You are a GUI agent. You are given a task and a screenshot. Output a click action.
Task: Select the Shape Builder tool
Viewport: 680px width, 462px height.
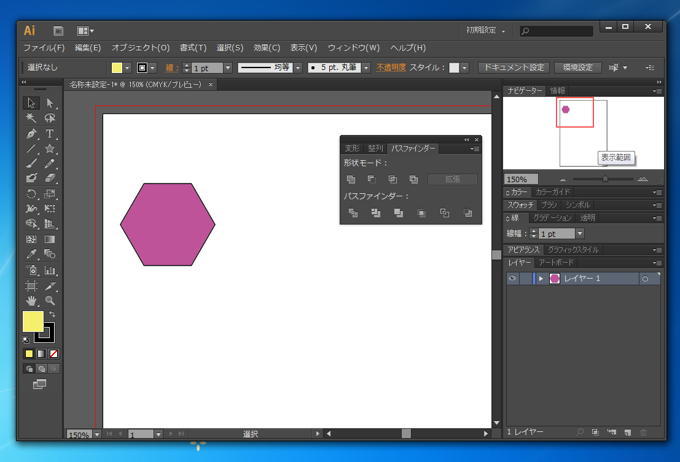click(x=31, y=223)
